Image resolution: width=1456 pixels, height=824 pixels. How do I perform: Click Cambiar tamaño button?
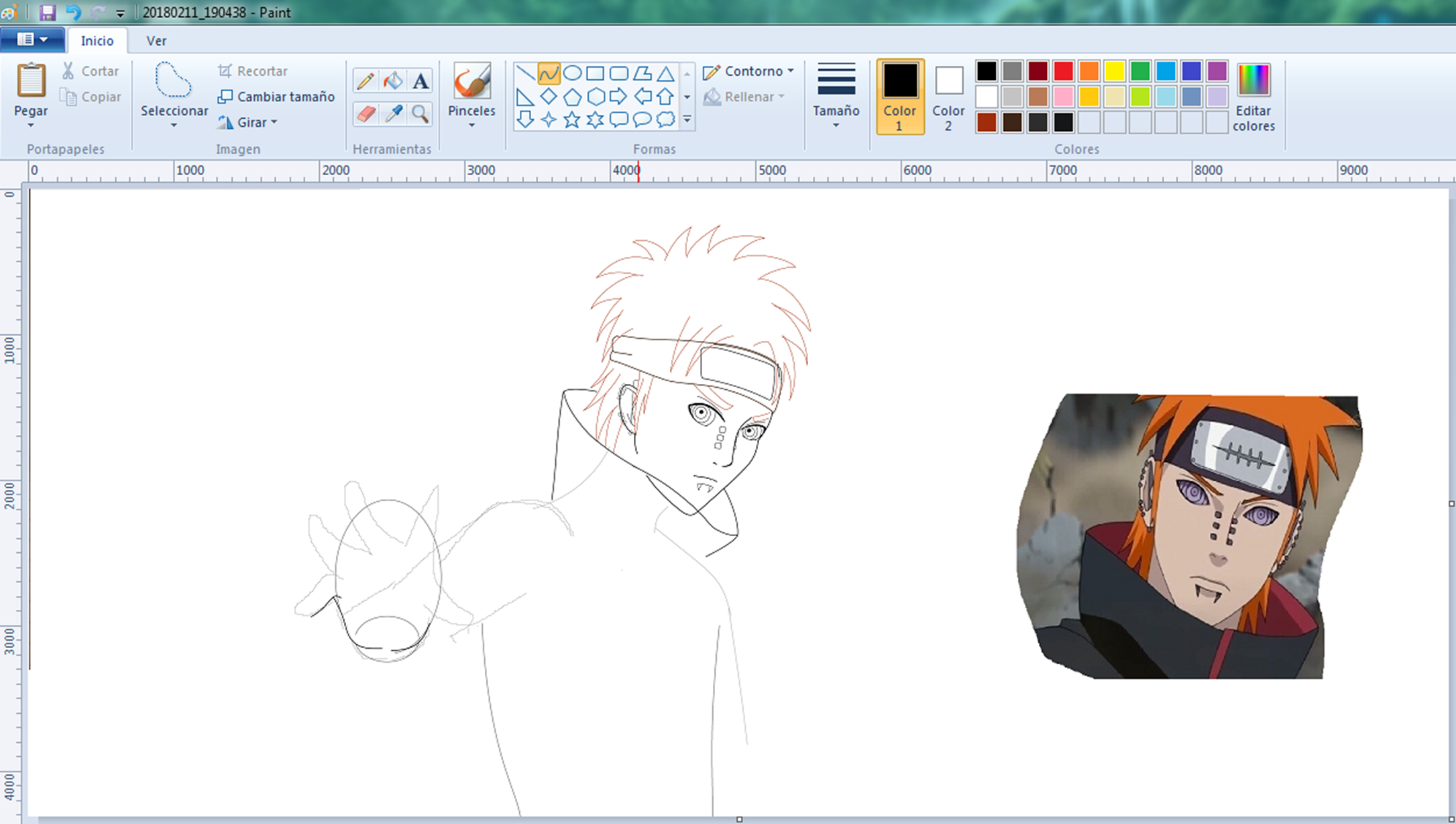coord(276,97)
